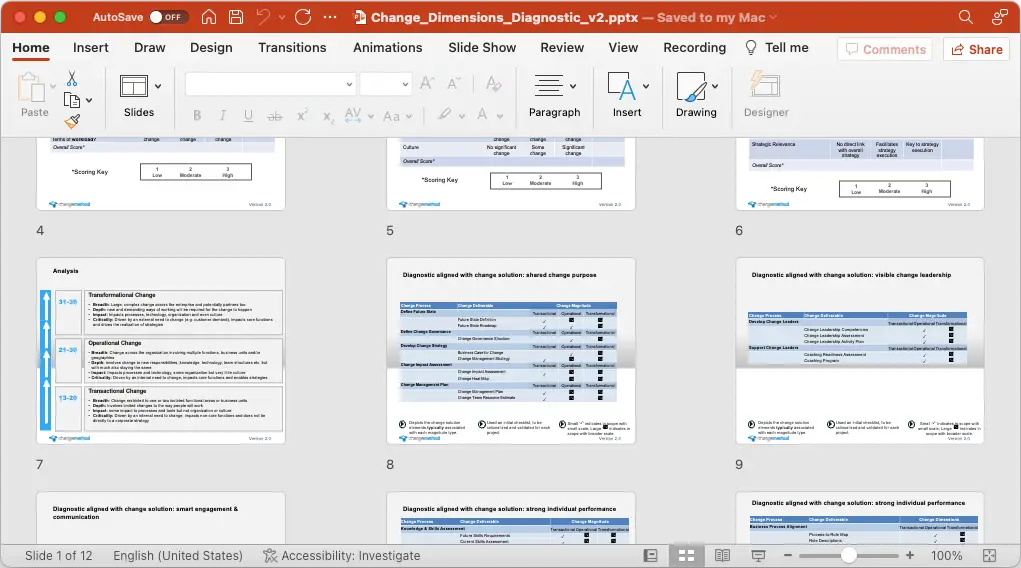The height and width of the screenshot is (568, 1021).
Task: Open the character spacing AV dropdown
Action: pos(359,116)
